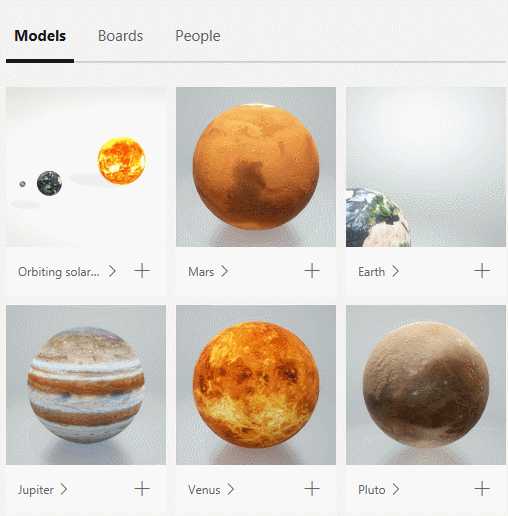The width and height of the screenshot is (508, 516).
Task: Open the Mars planet thumbnail
Action: [x=256, y=167]
